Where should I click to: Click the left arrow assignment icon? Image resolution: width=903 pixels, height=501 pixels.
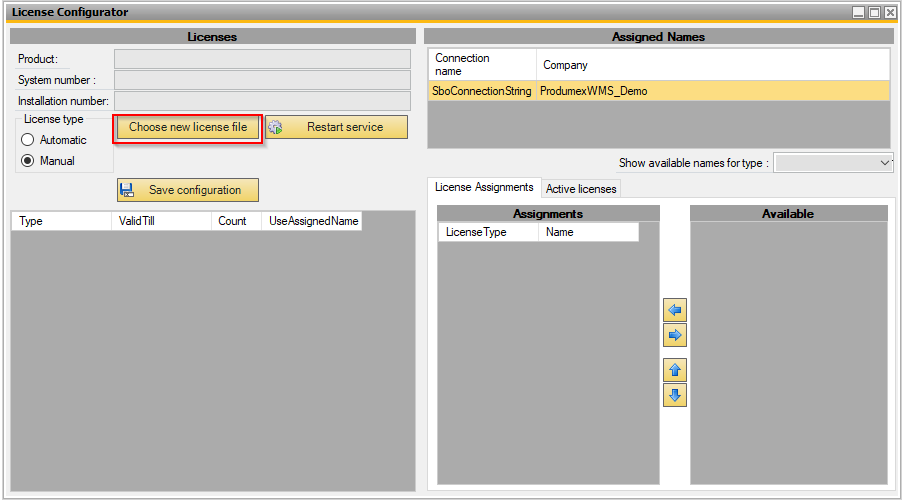pyautogui.click(x=675, y=310)
